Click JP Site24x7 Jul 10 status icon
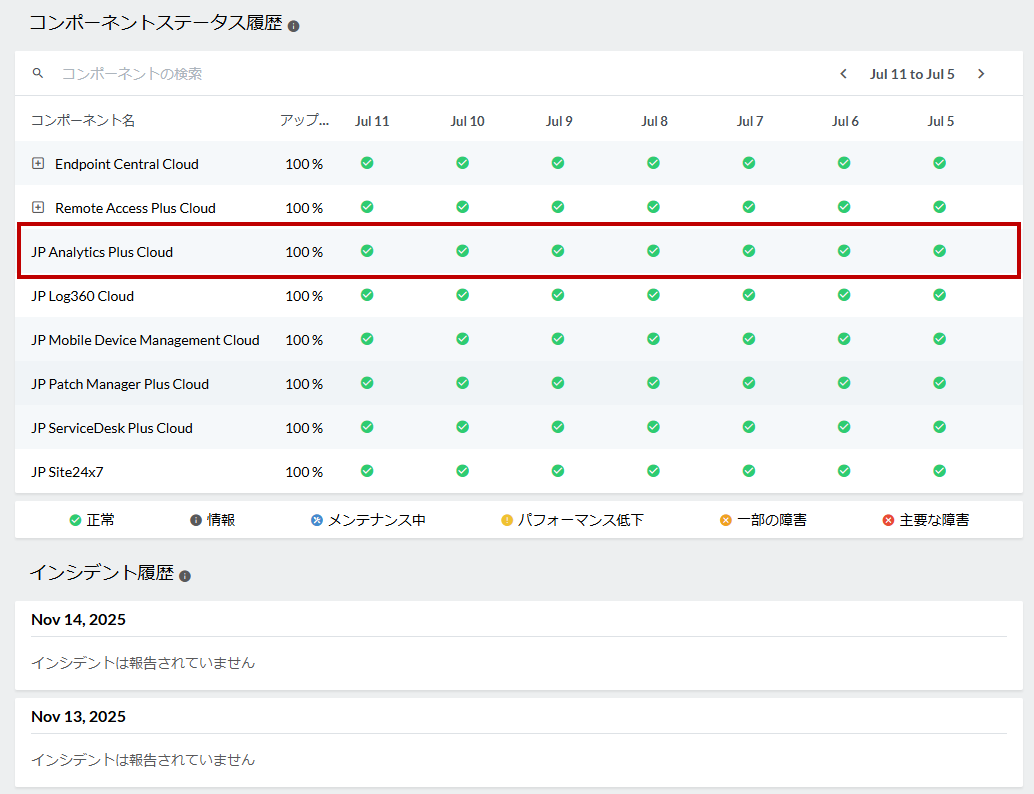This screenshot has width=1034, height=794. pyautogui.click(x=463, y=471)
